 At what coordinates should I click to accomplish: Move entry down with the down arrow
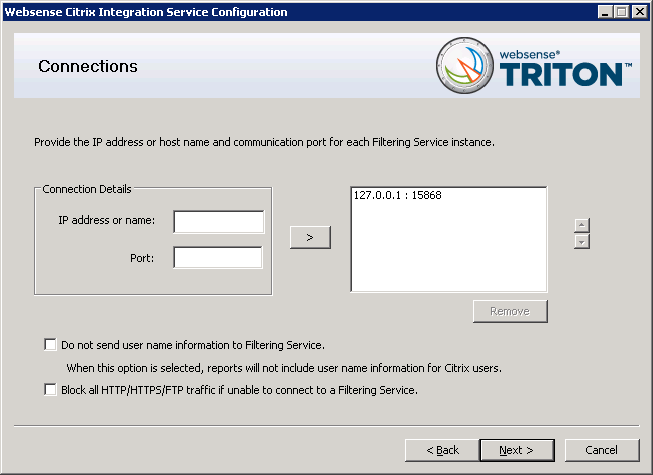click(582, 242)
